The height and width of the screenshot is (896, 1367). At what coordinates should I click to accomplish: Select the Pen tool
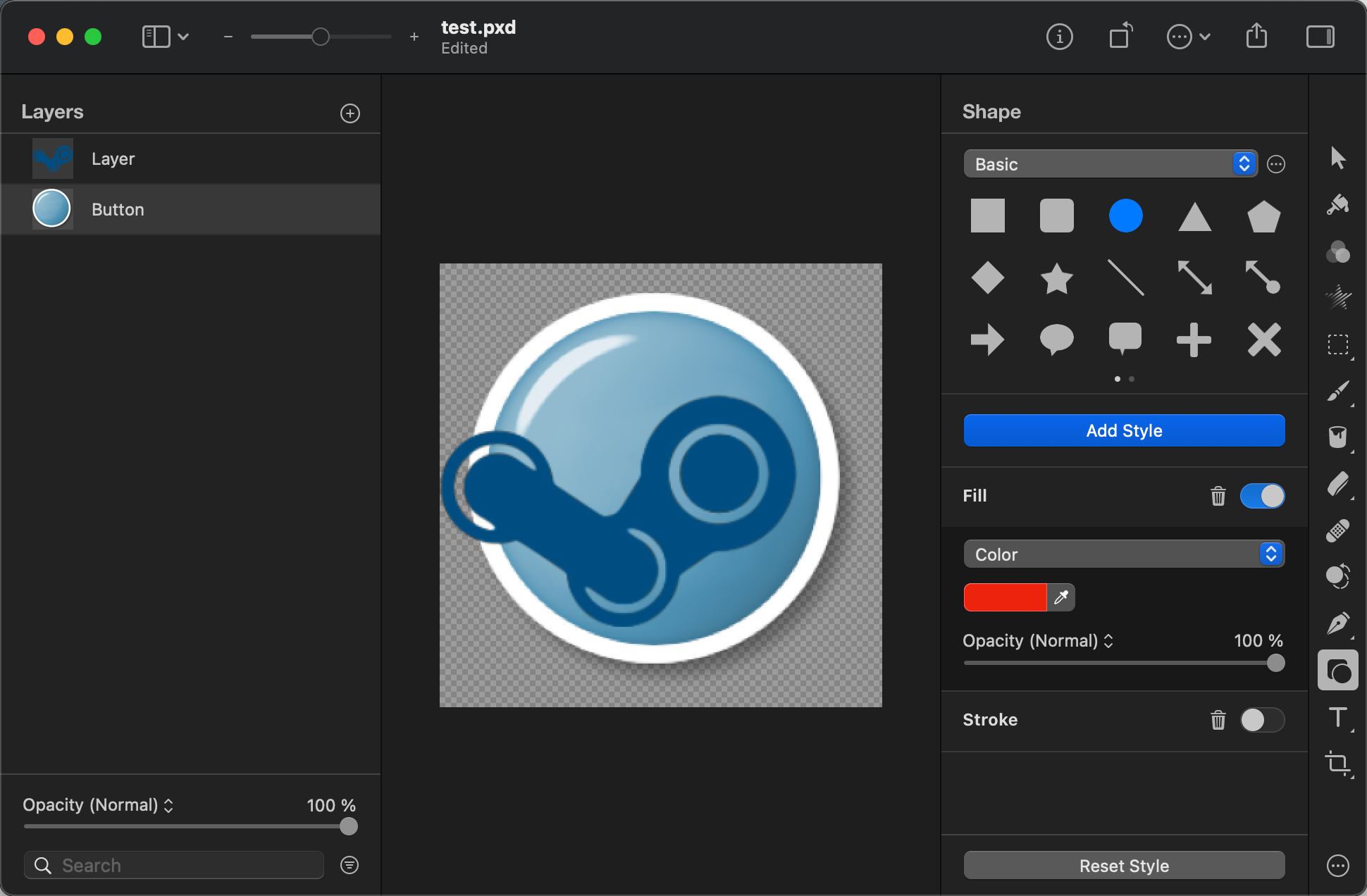[x=1337, y=623]
